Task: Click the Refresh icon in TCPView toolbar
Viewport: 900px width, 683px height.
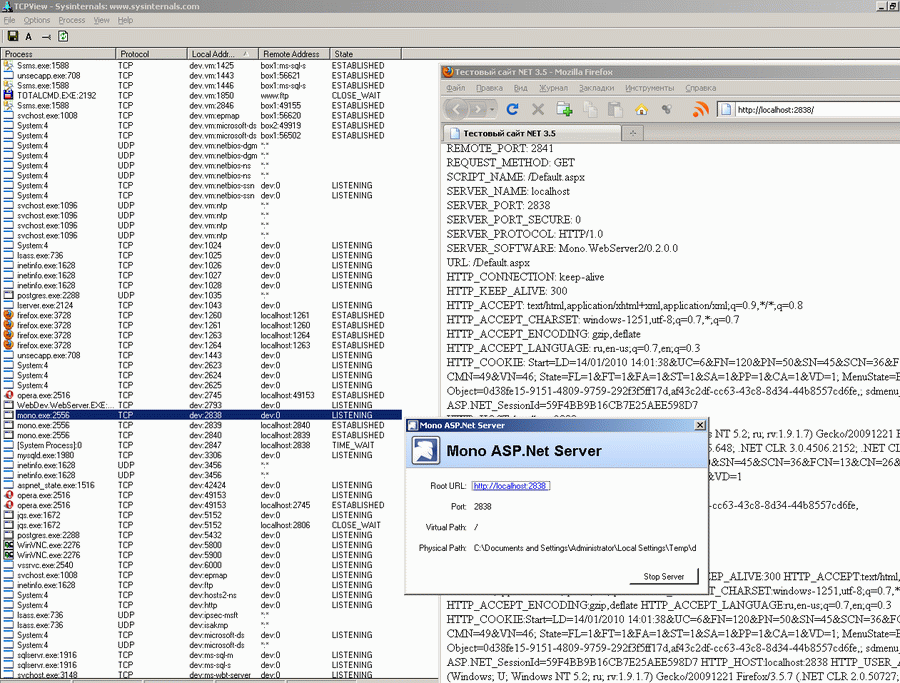Action: pos(63,36)
